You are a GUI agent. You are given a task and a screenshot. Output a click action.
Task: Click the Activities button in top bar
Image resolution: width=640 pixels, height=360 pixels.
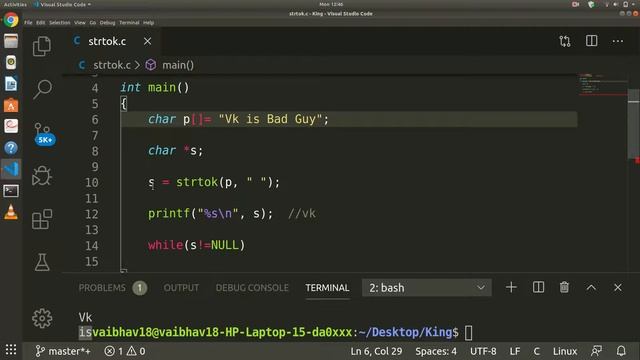pyautogui.click(x=15, y=4)
